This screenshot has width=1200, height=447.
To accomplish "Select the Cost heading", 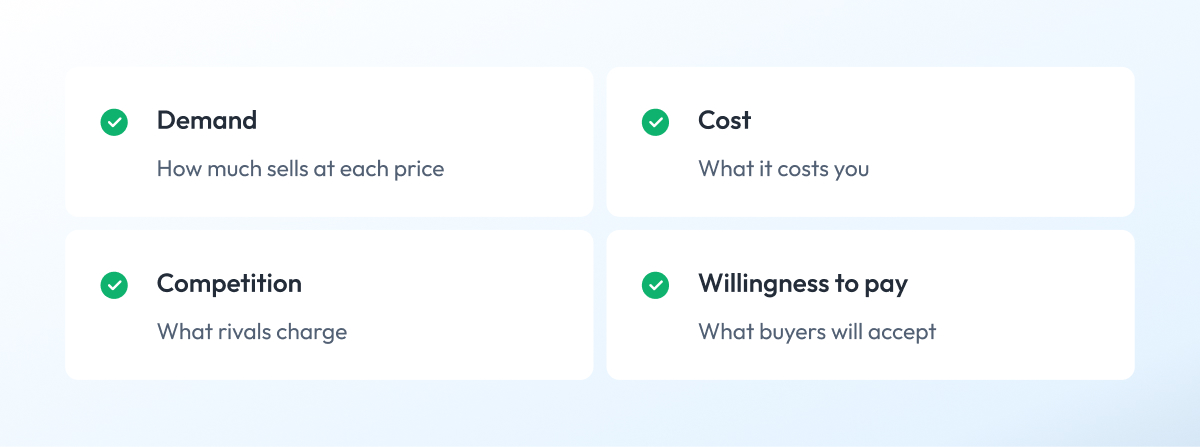I will pyautogui.click(x=725, y=120).
